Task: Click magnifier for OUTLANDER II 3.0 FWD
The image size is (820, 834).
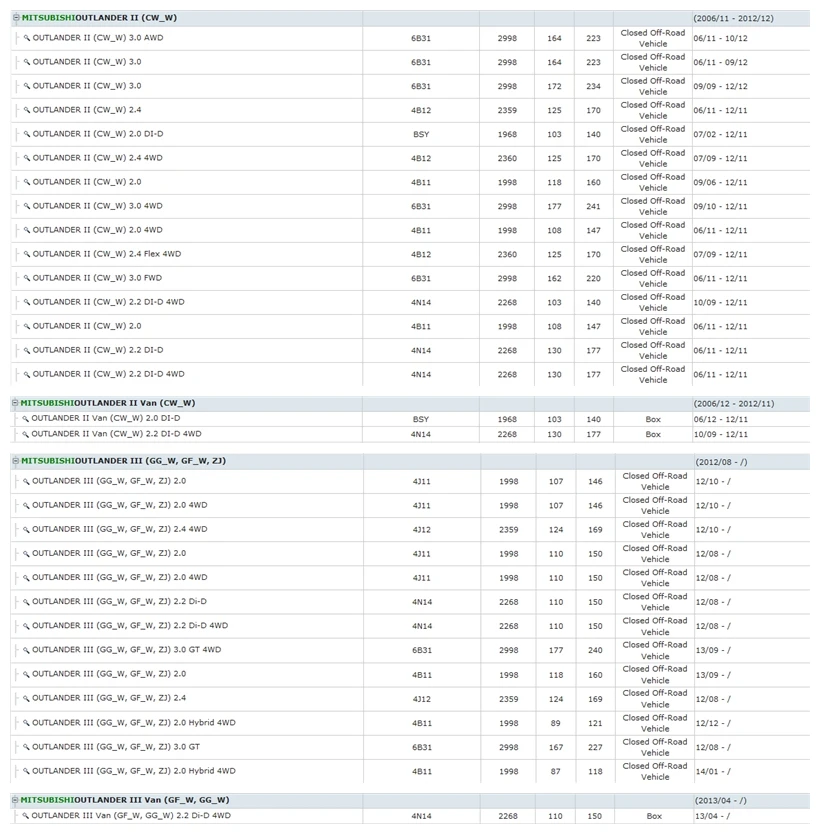Action: tap(27, 278)
